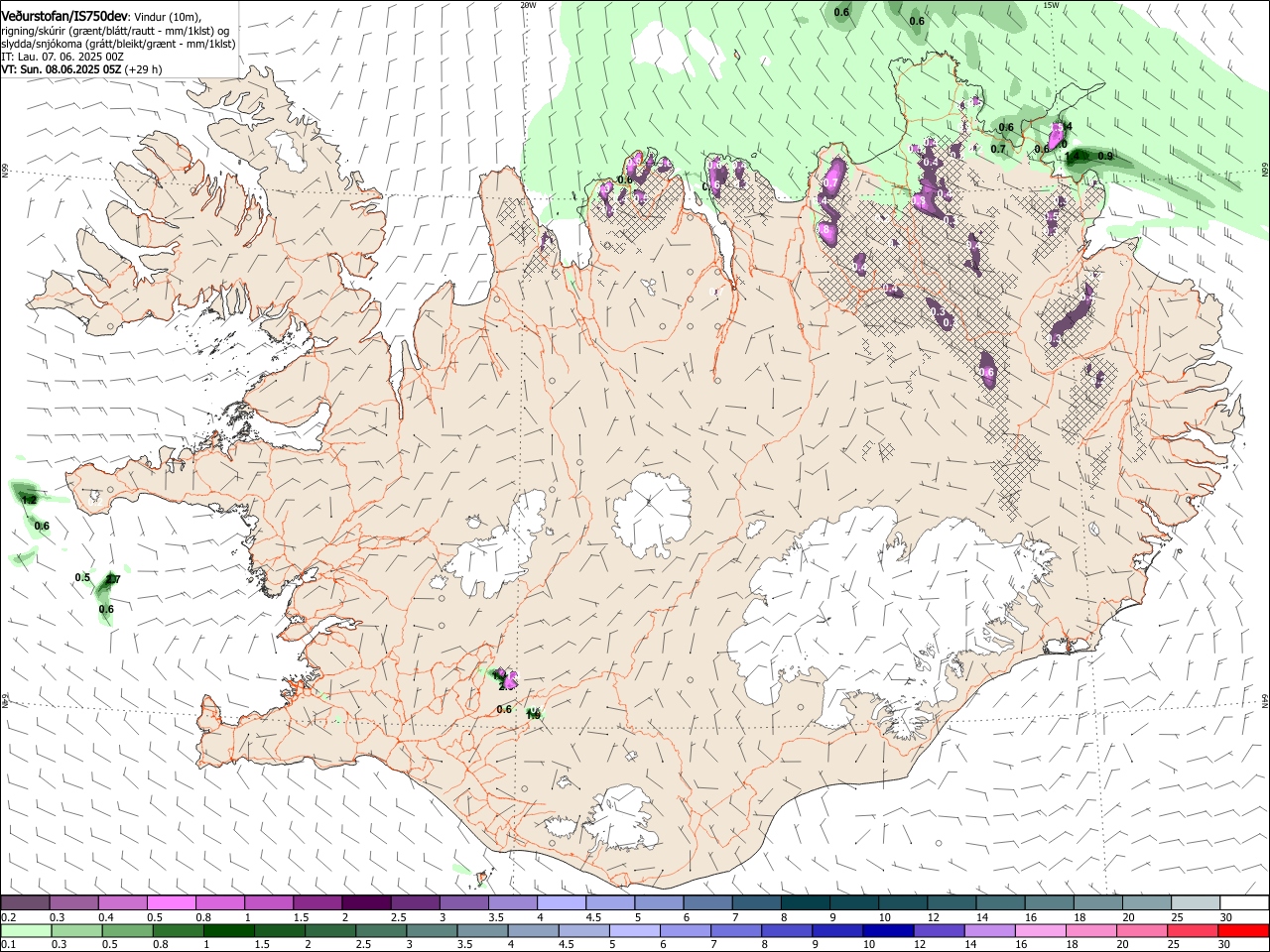Click the light pink 16–18 rain legend swatch
Image resolution: width=1270 pixels, height=952 pixels.
[1039, 931]
